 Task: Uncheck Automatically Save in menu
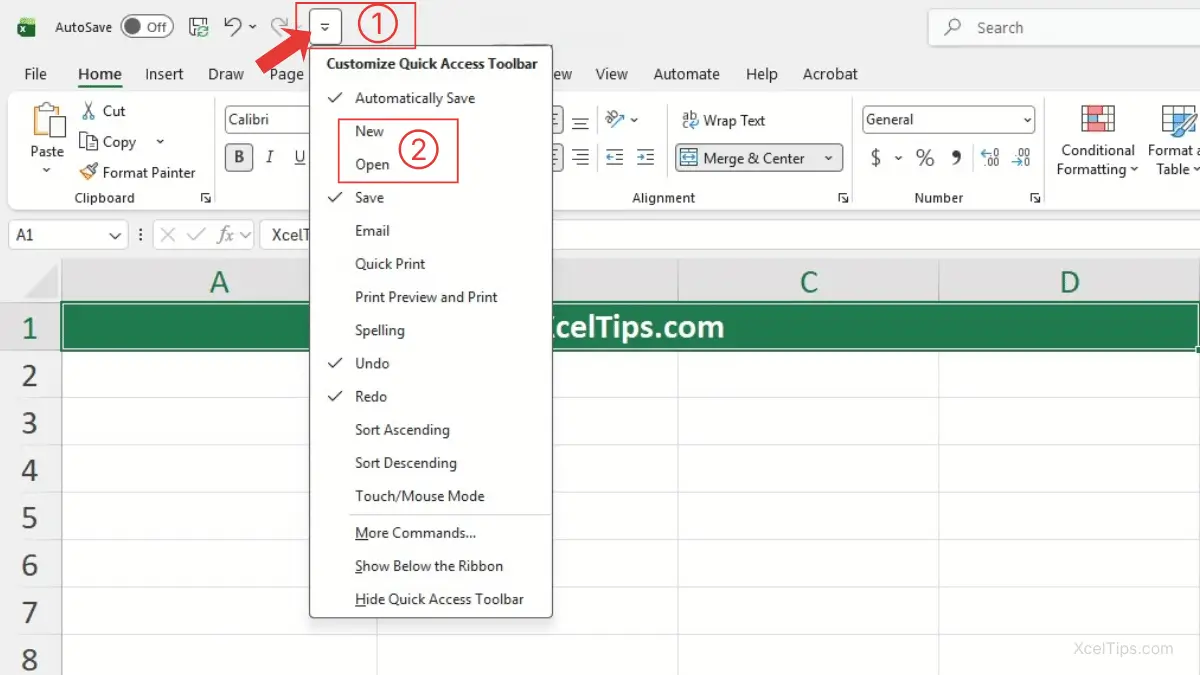tap(414, 98)
